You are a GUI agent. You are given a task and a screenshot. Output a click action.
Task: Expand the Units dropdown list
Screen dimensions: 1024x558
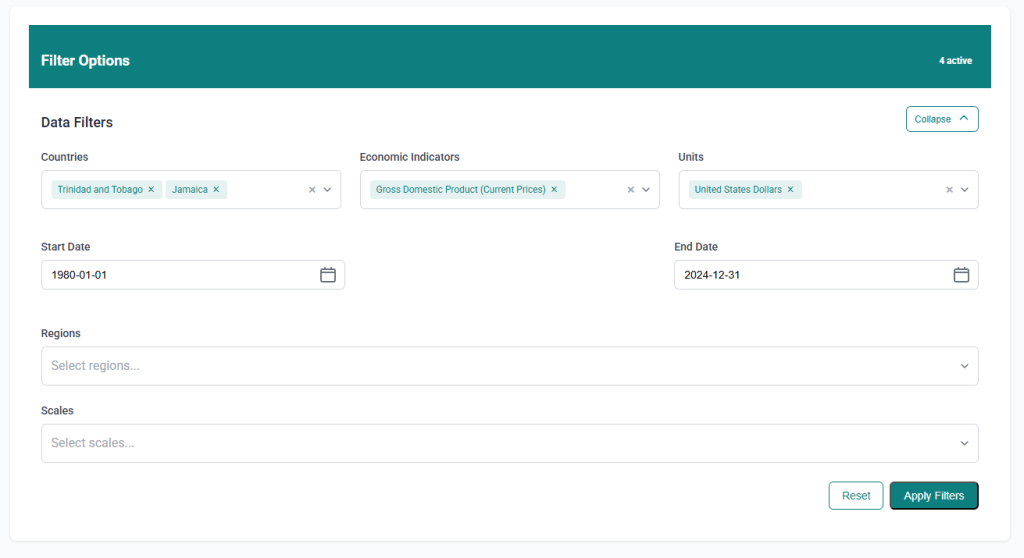[x=965, y=189]
